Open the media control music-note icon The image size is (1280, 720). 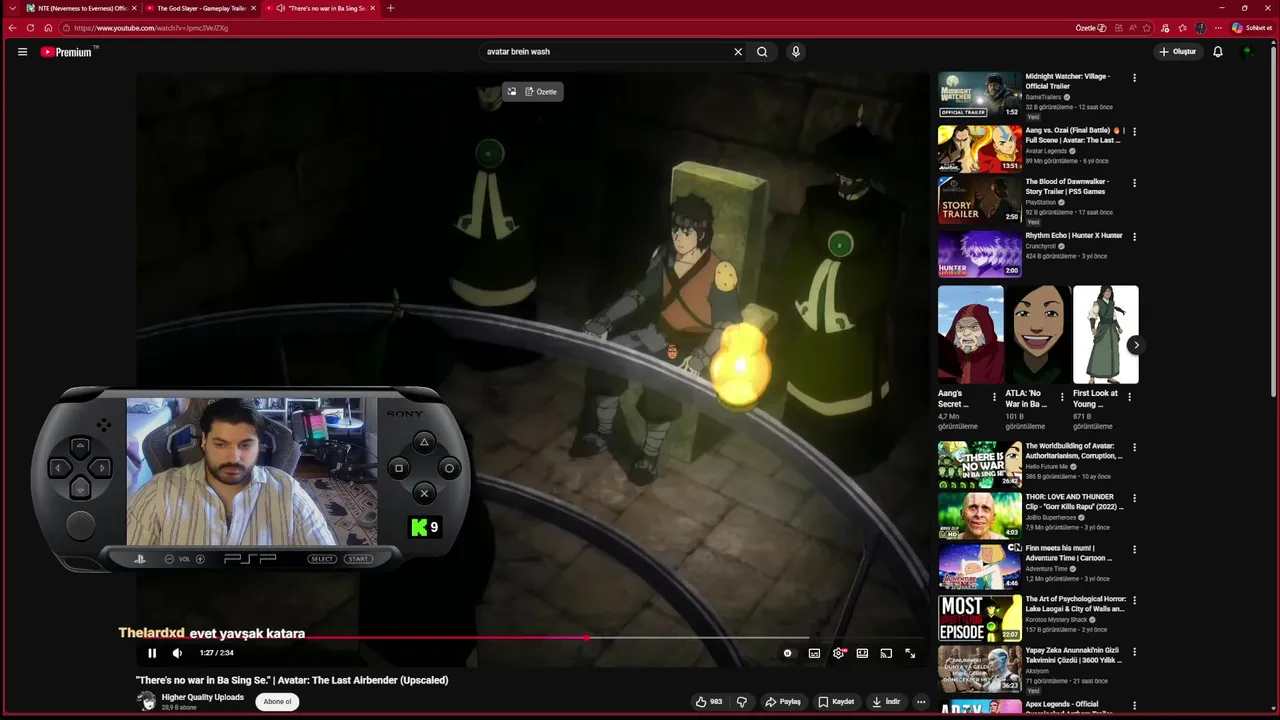1165,28
